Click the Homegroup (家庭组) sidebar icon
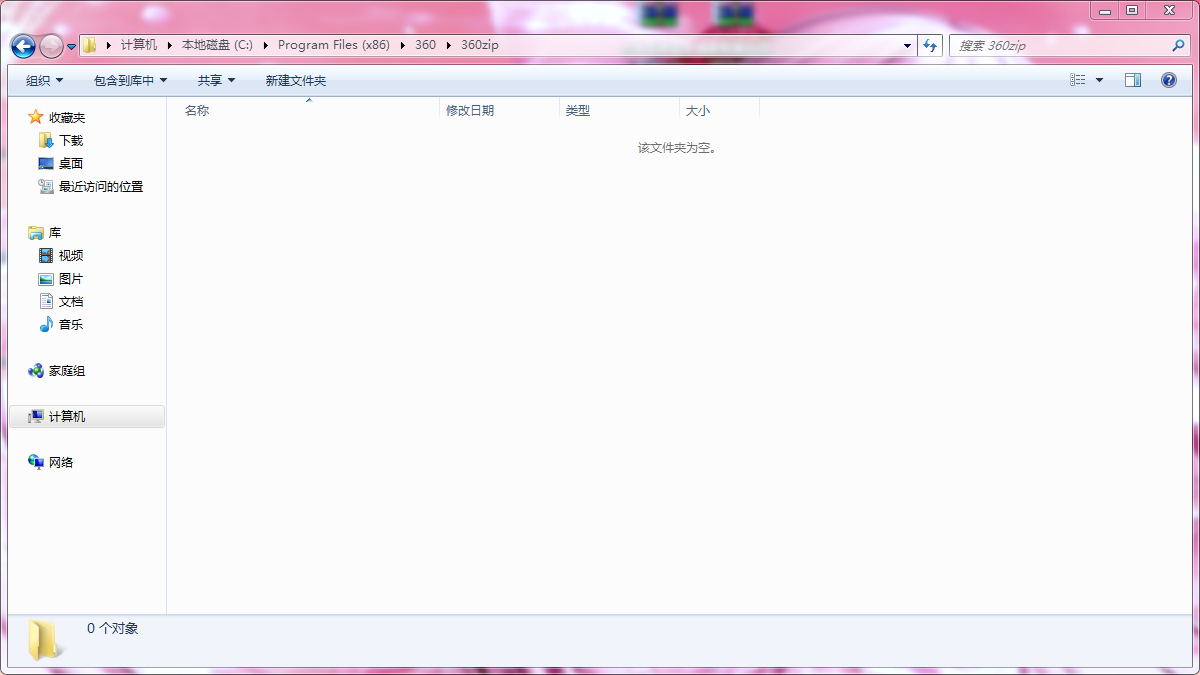 (62, 371)
